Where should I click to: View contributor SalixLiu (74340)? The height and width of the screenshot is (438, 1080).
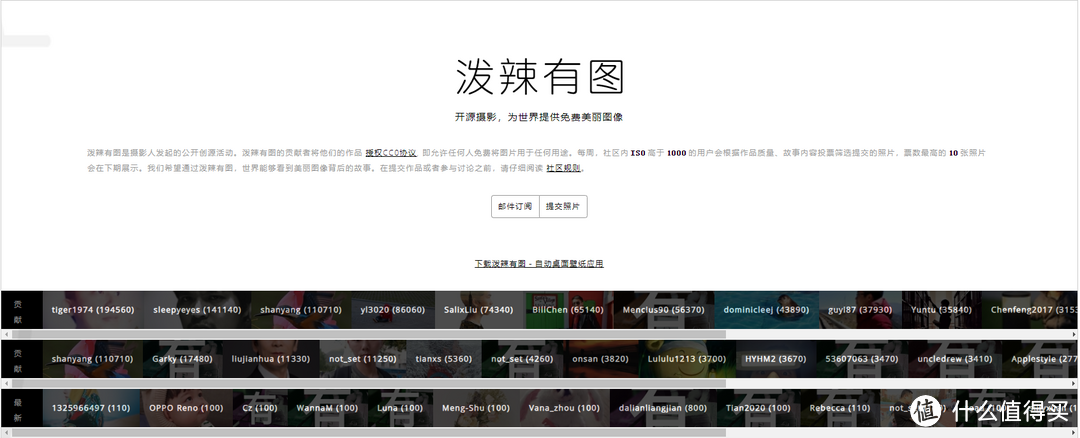click(479, 310)
